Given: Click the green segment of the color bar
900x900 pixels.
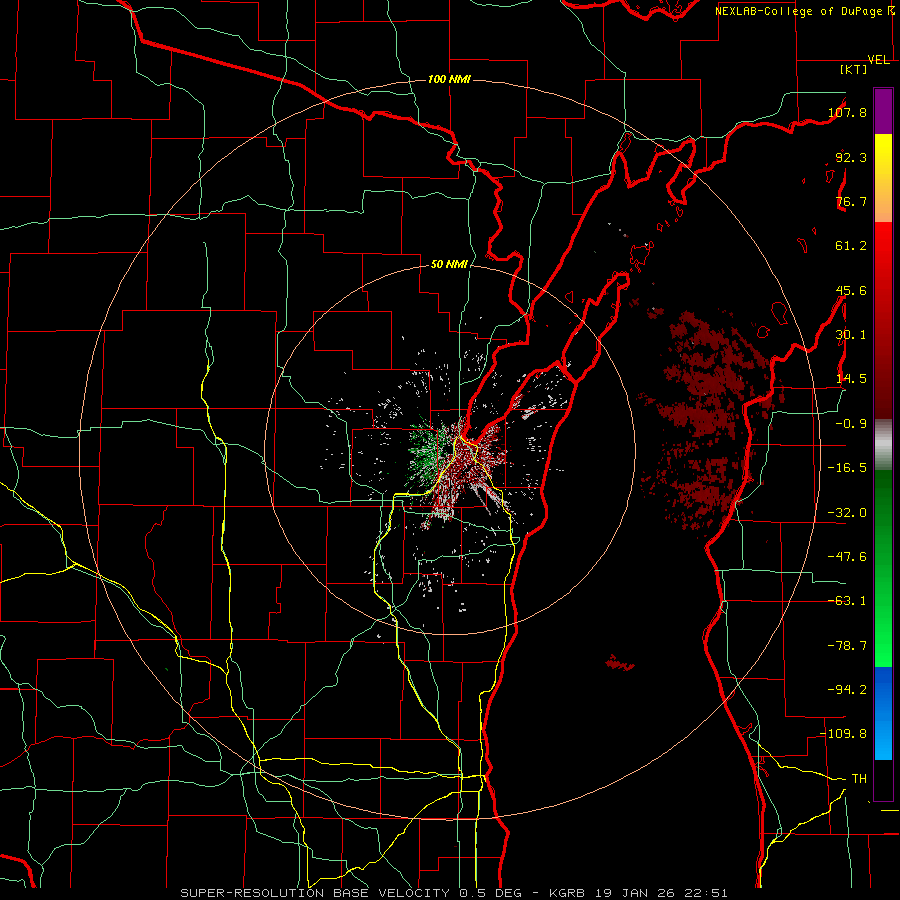Looking at the screenshot, I should coord(883,568).
